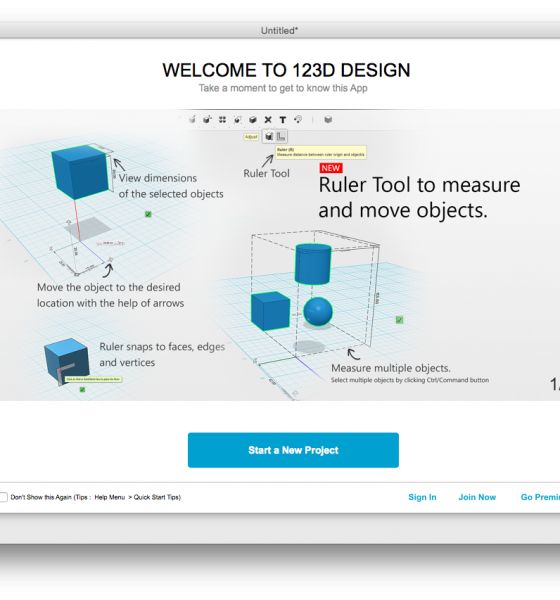The height and width of the screenshot is (600, 560).
Task: Tick the Don't Show this Again checkbox
Action: pos(3,497)
